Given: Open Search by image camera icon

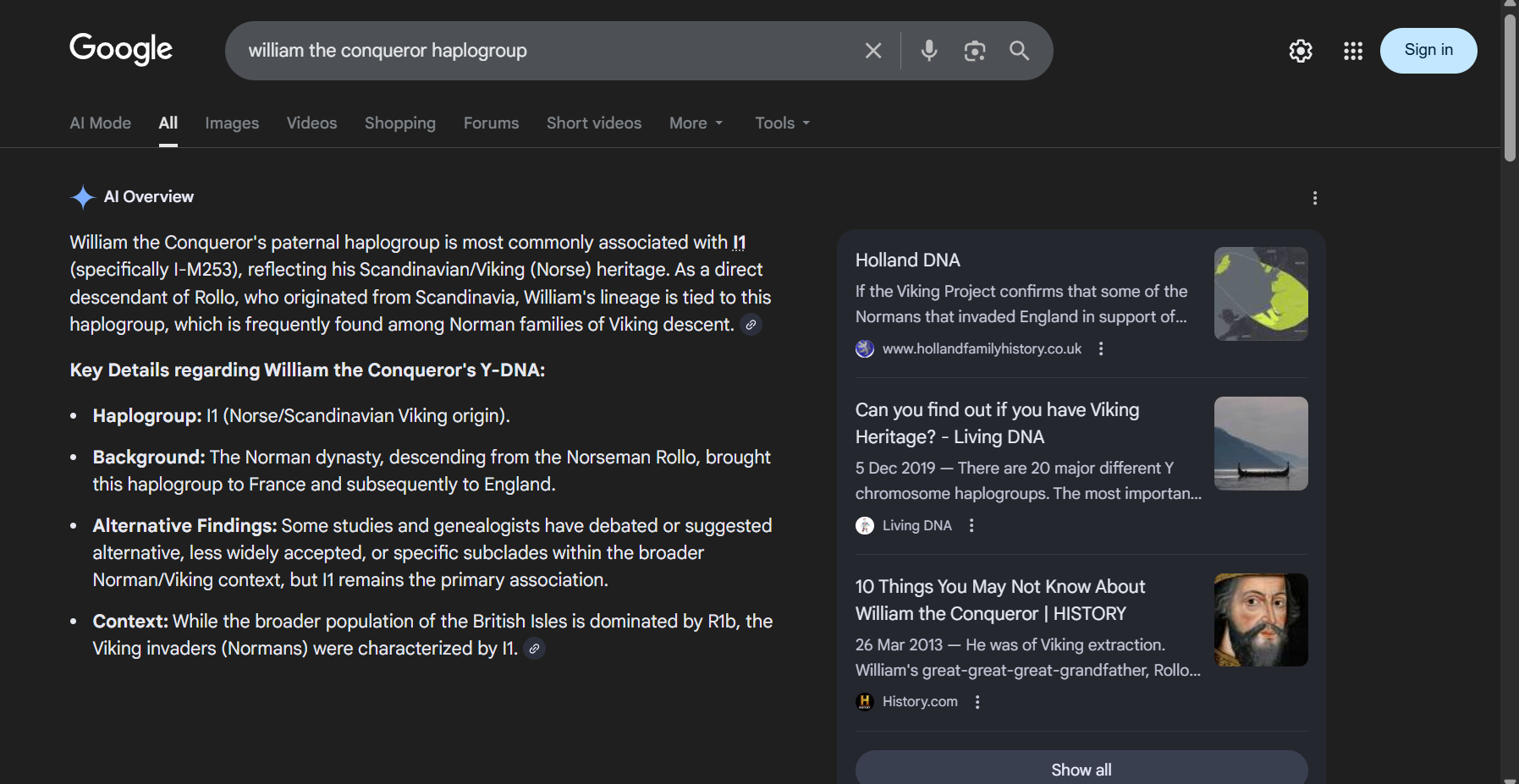Looking at the screenshot, I should pos(974,51).
